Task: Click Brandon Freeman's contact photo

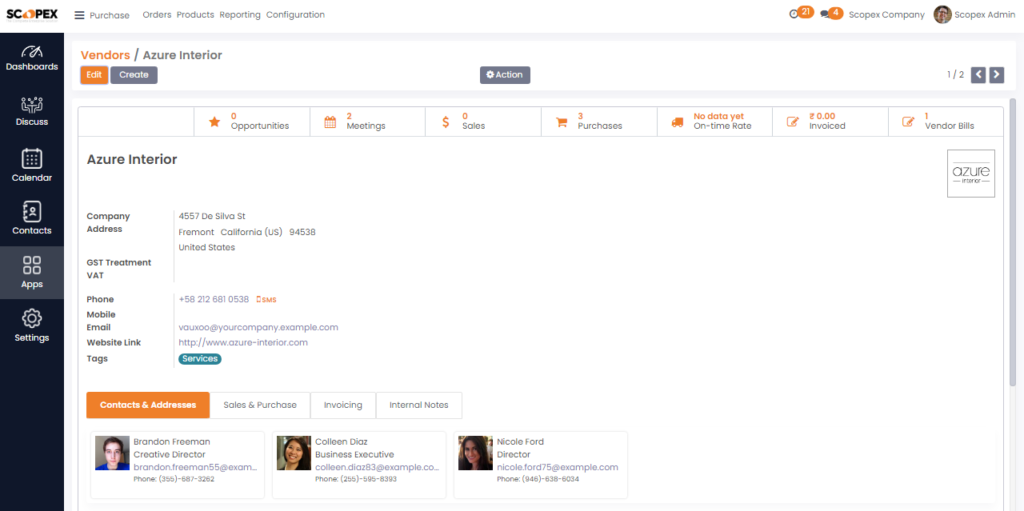Action: 112,453
